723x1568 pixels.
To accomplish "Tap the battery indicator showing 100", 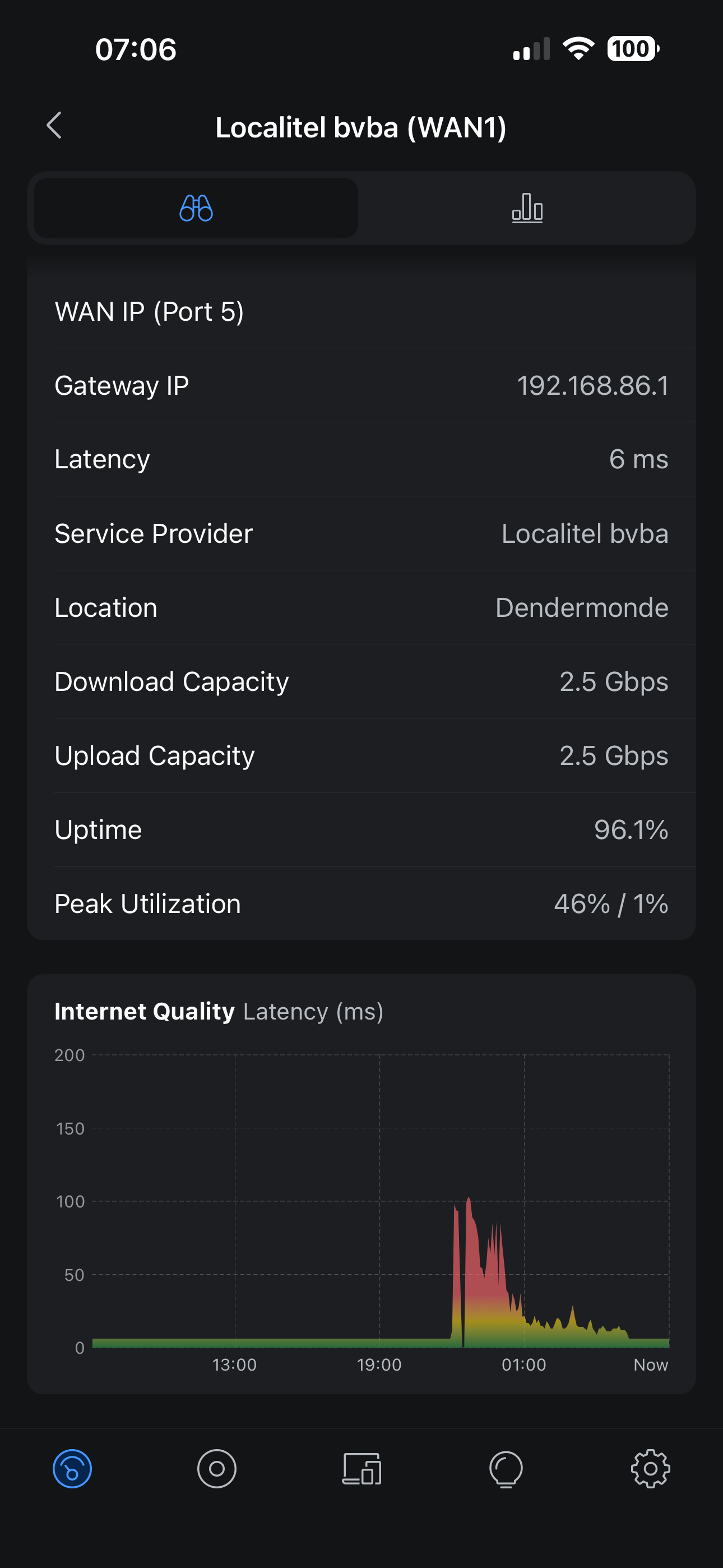I will (x=632, y=49).
